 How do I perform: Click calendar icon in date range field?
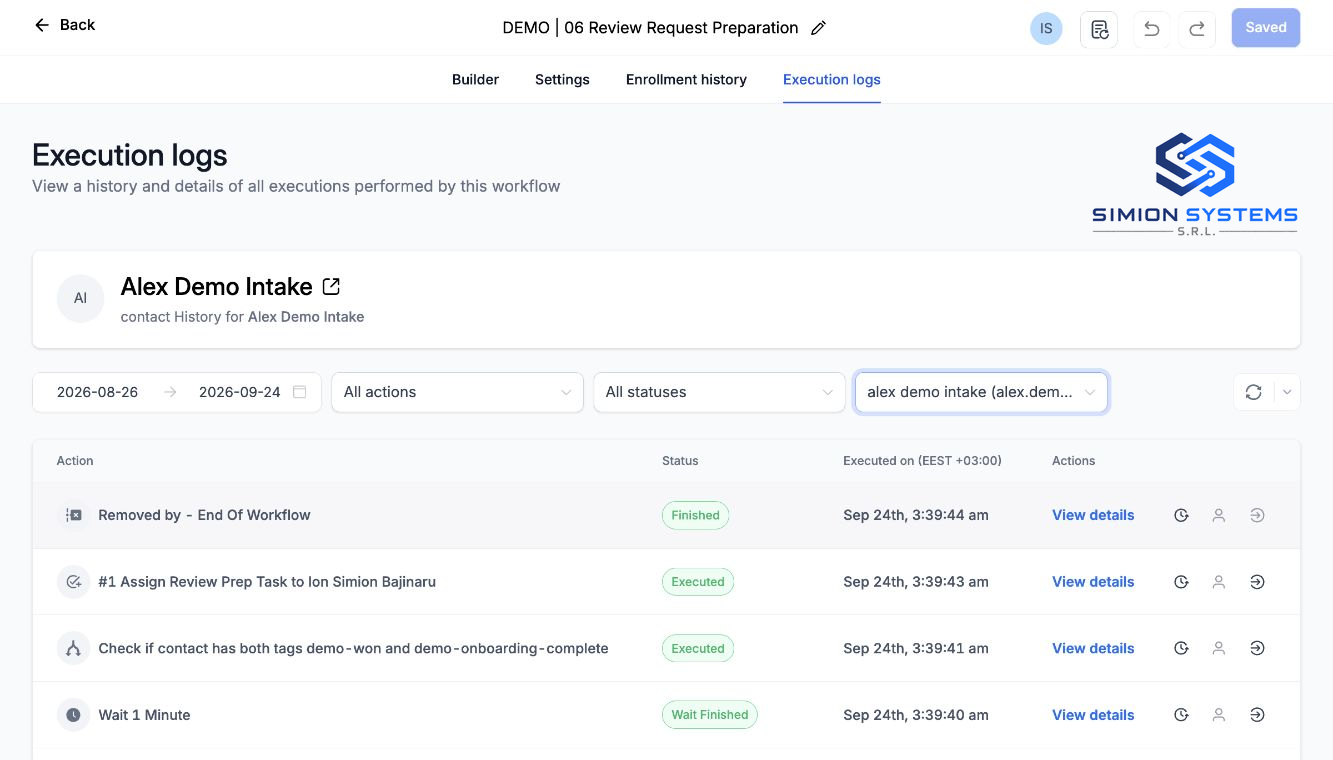click(299, 392)
